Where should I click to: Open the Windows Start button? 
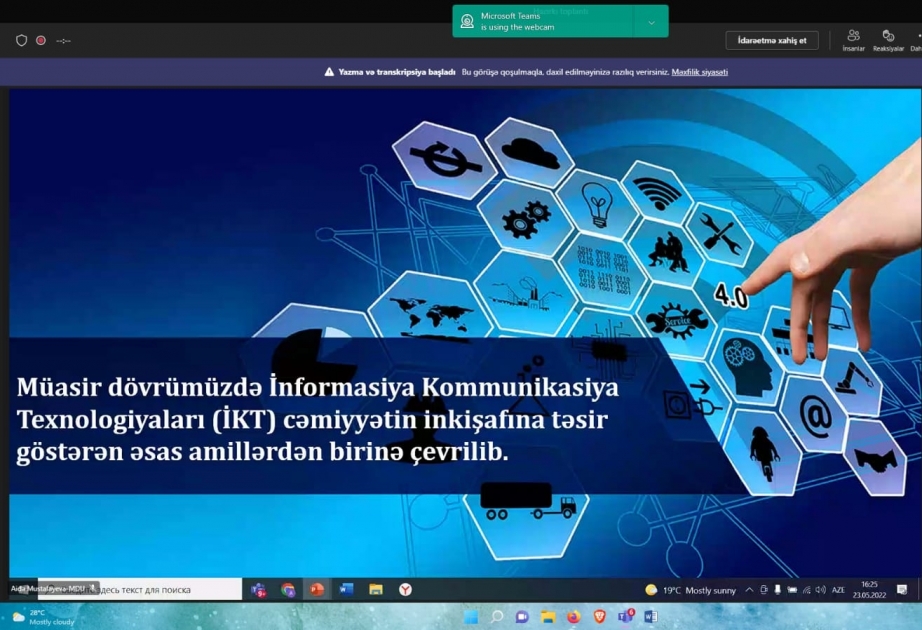471,616
